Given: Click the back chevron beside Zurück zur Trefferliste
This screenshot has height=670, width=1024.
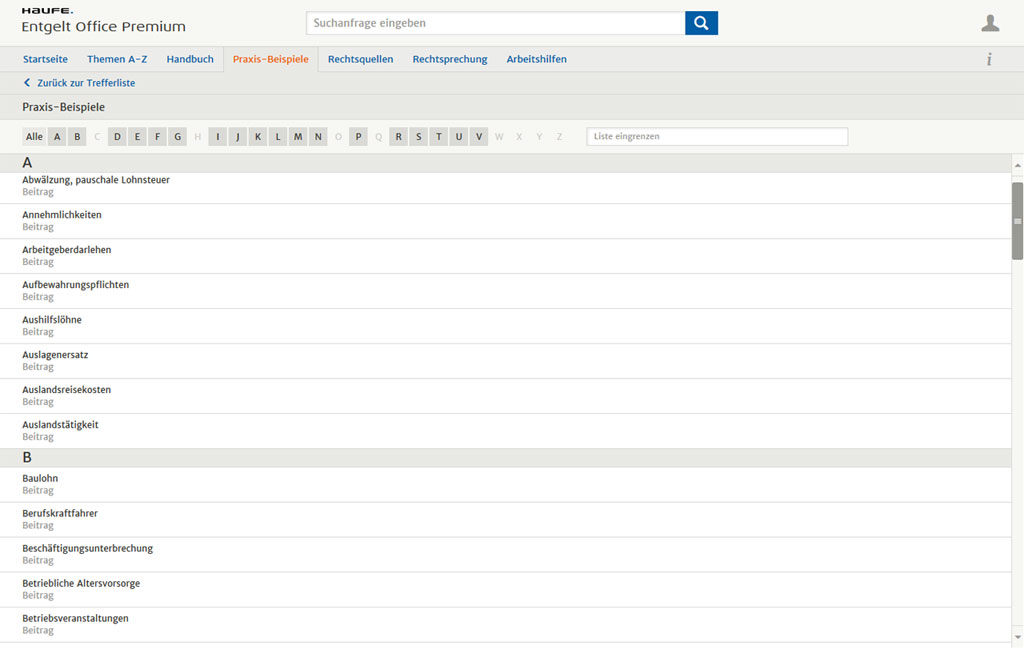Looking at the screenshot, I should click(x=27, y=83).
